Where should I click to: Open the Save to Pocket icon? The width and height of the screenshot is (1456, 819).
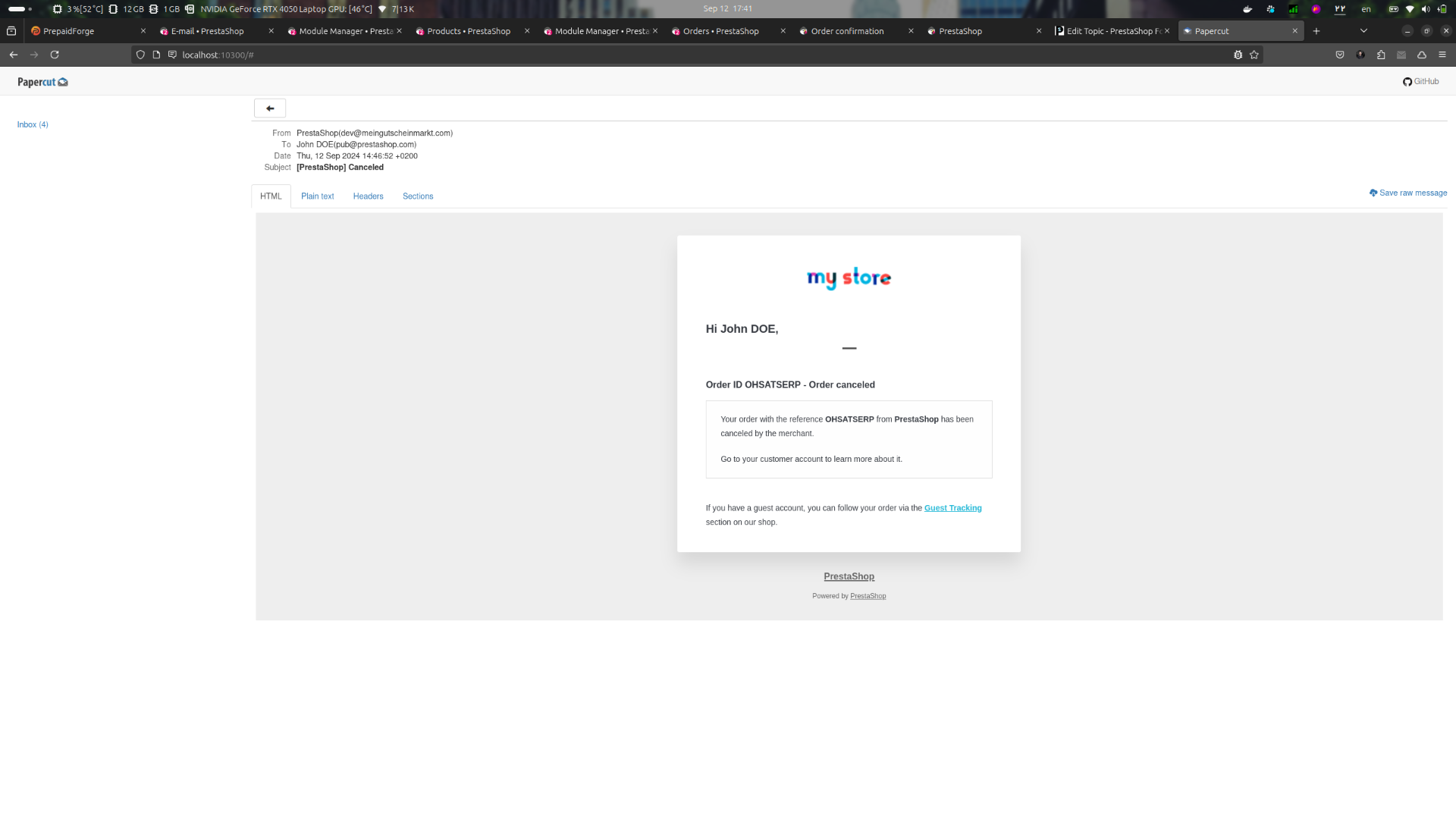[1340, 55]
